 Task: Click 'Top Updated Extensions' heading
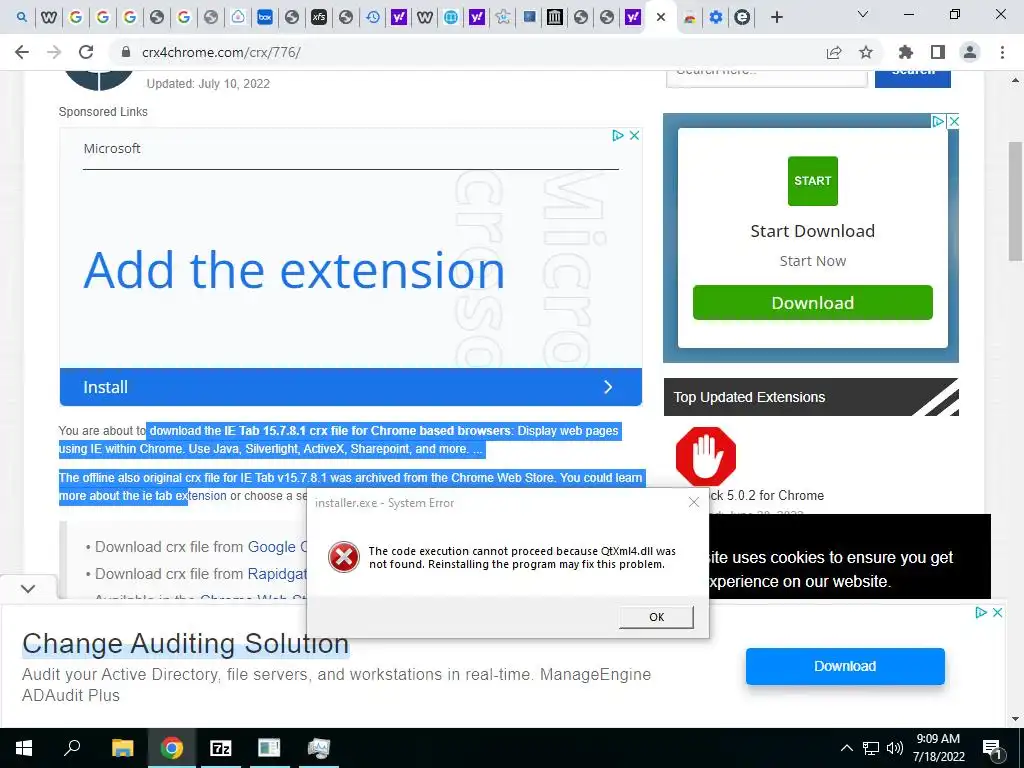(x=749, y=397)
